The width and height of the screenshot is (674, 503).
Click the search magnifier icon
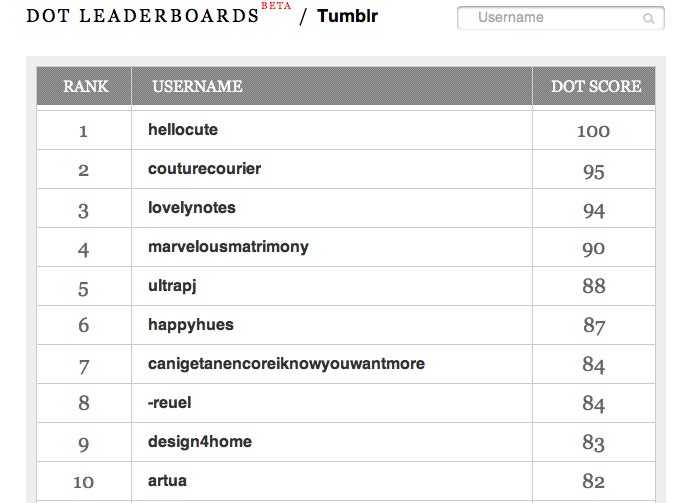tap(648, 18)
